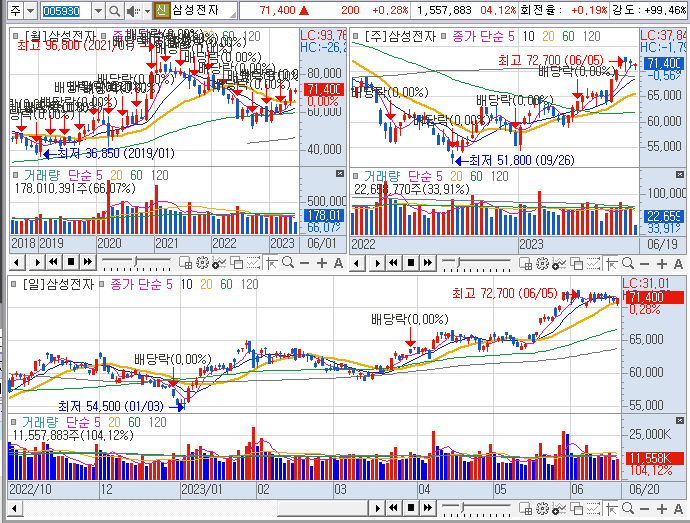Click scroll-left arrow on monthly chart toolbar
The height and width of the screenshot is (523, 690).
click(17, 263)
